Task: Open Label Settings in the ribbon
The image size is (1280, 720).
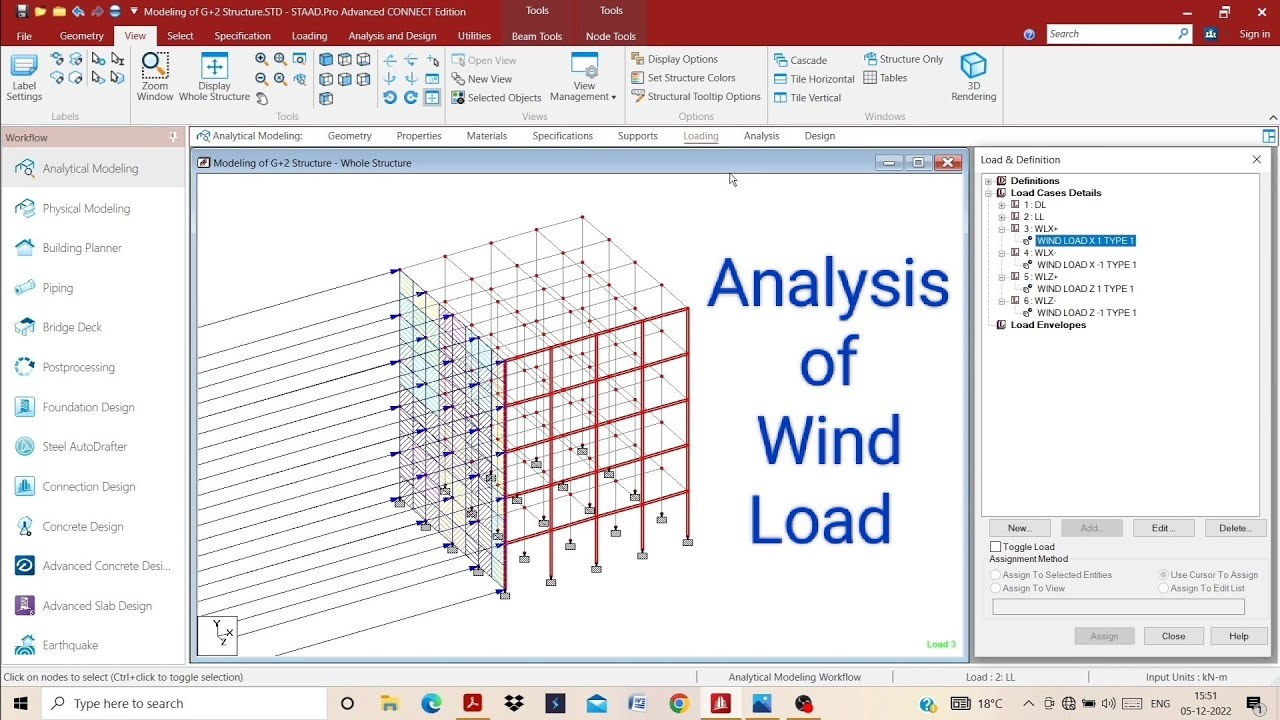Action: pyautogui.click(x=24, y=77)
